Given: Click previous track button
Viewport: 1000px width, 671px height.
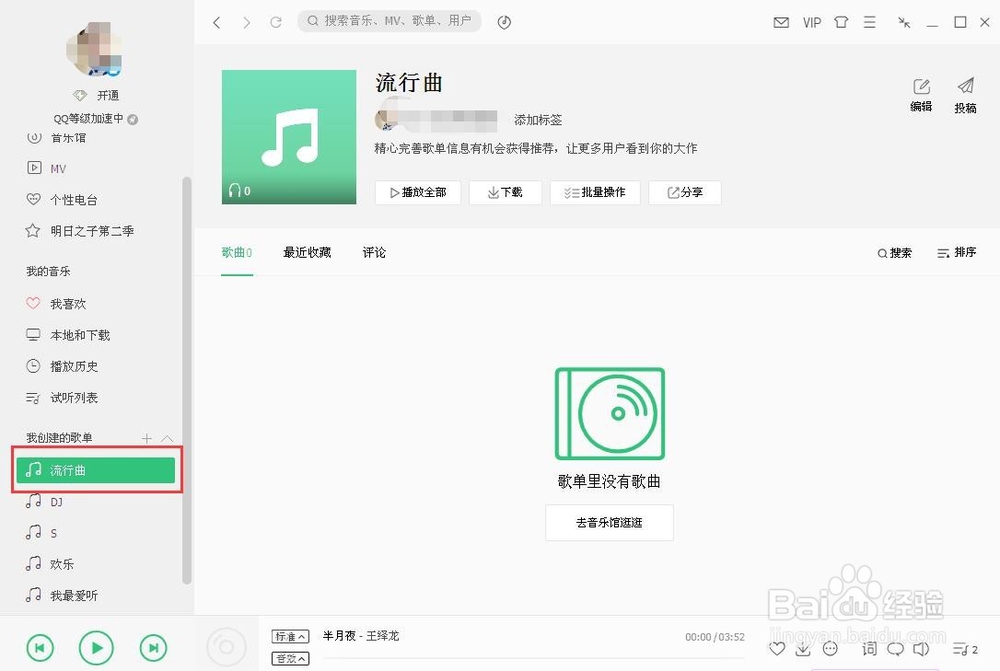Looking at the screenshot, I should click(x=40, y=649).
